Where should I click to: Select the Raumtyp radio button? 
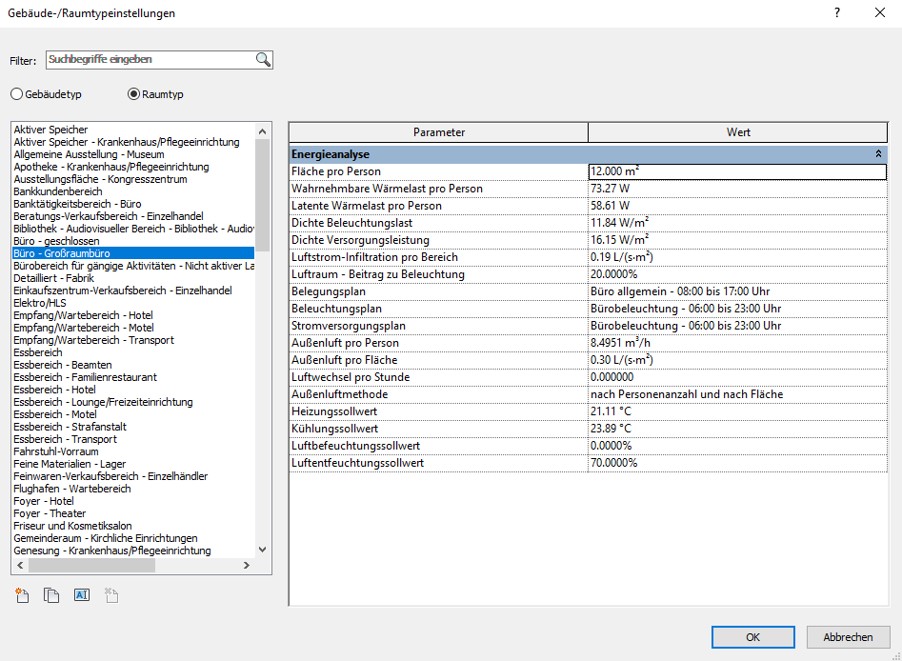[x=134, y=94]
